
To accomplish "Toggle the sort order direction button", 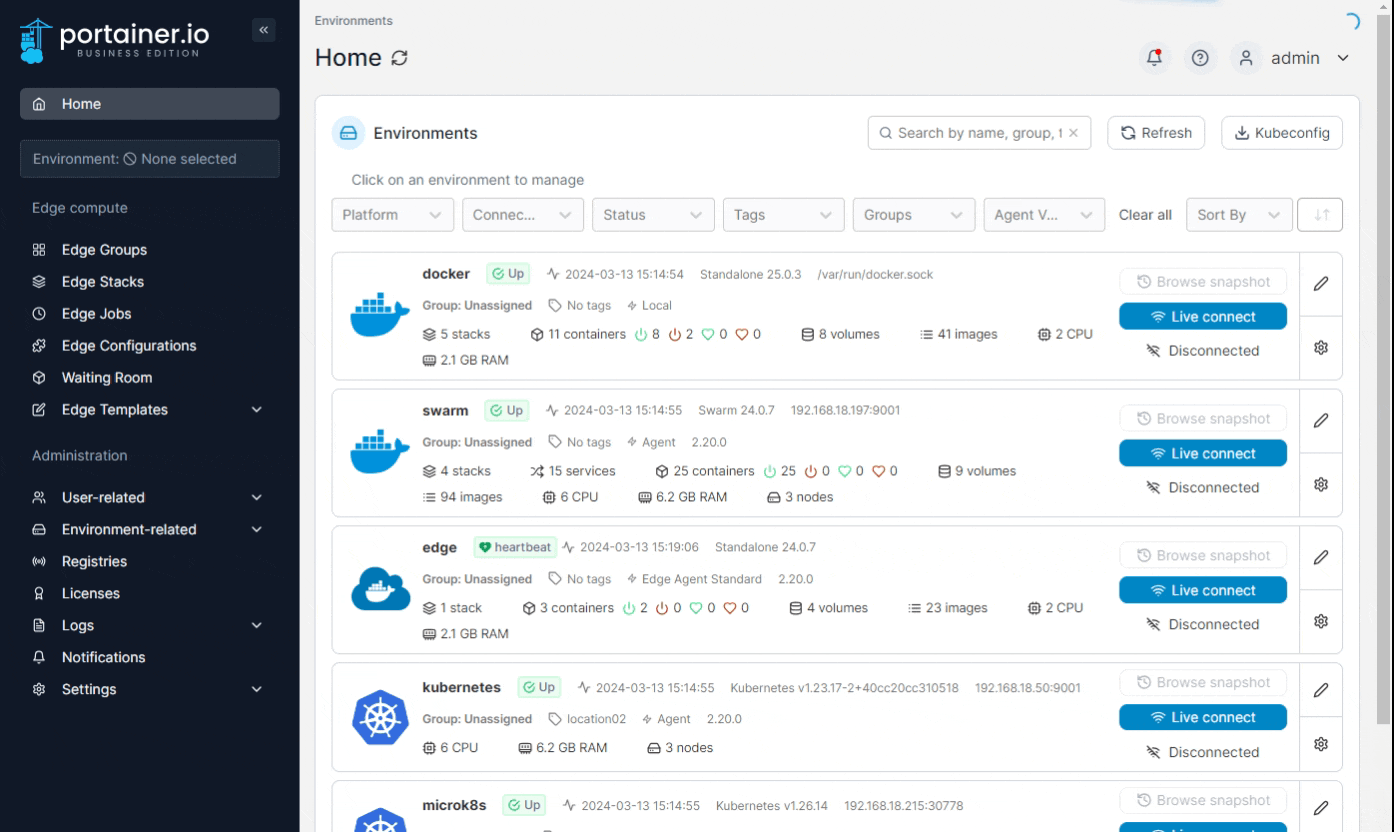I will pyautogui.click(x=1320, y=215).
